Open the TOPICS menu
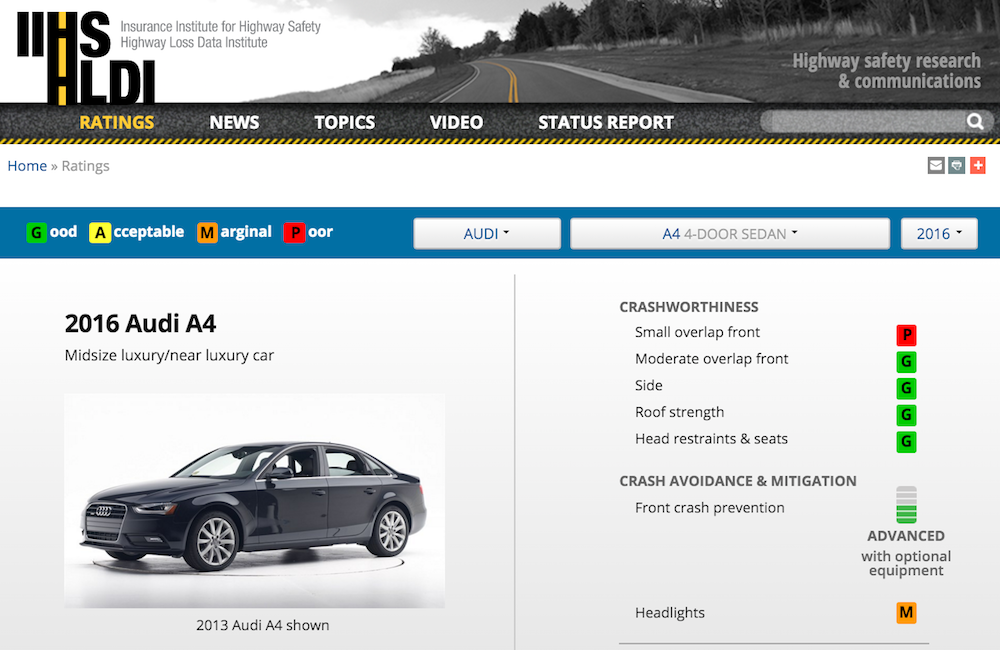The height and width of the screenshot is (650, 1000). coord(345,122)
